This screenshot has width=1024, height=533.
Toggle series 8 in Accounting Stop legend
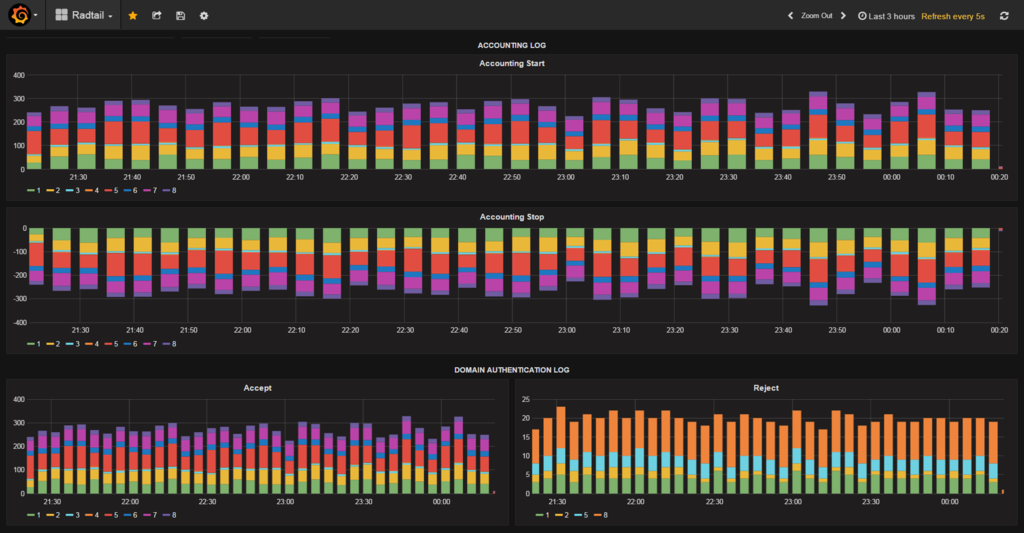[170, 344]
